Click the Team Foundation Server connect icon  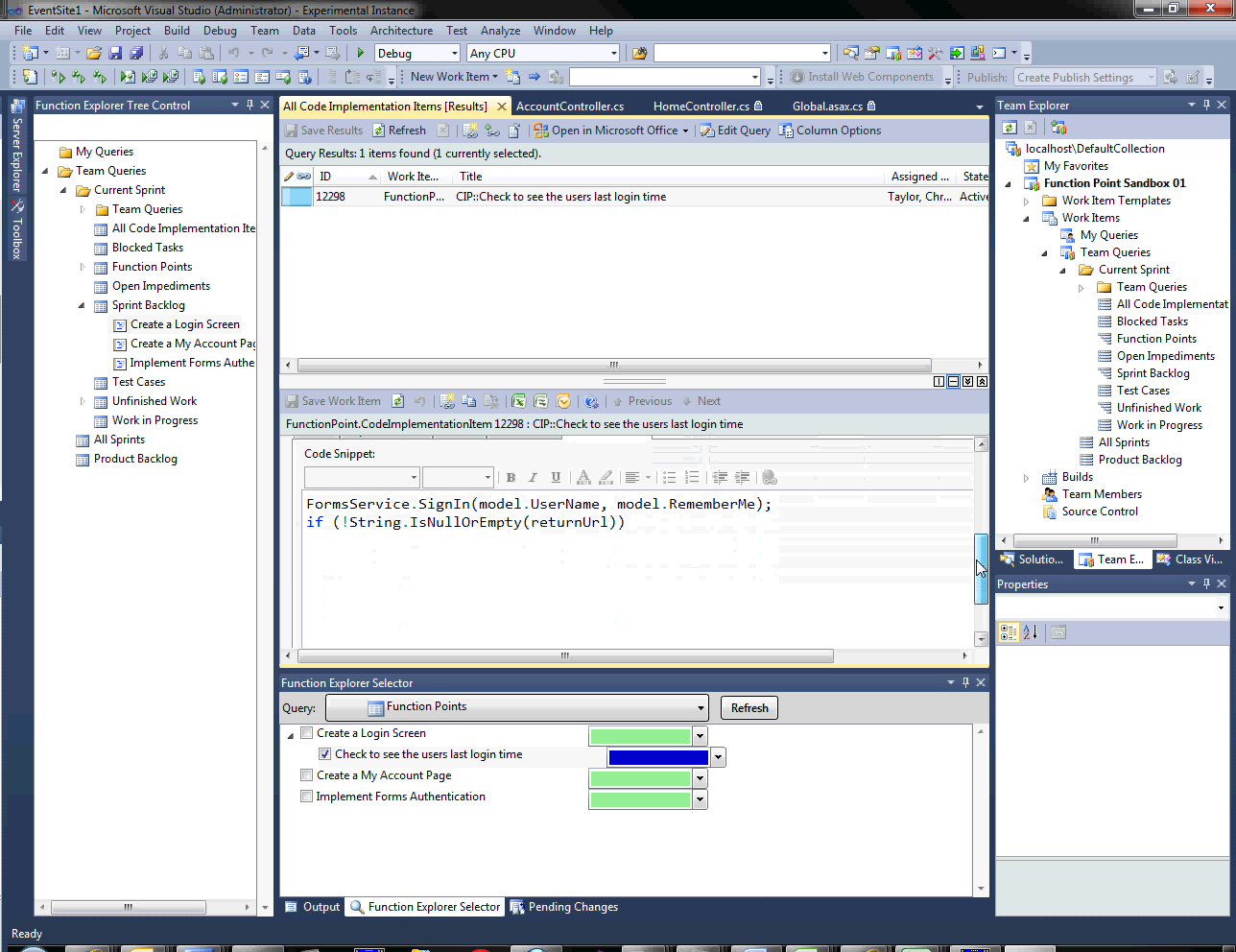click(x=1058, y=128)
